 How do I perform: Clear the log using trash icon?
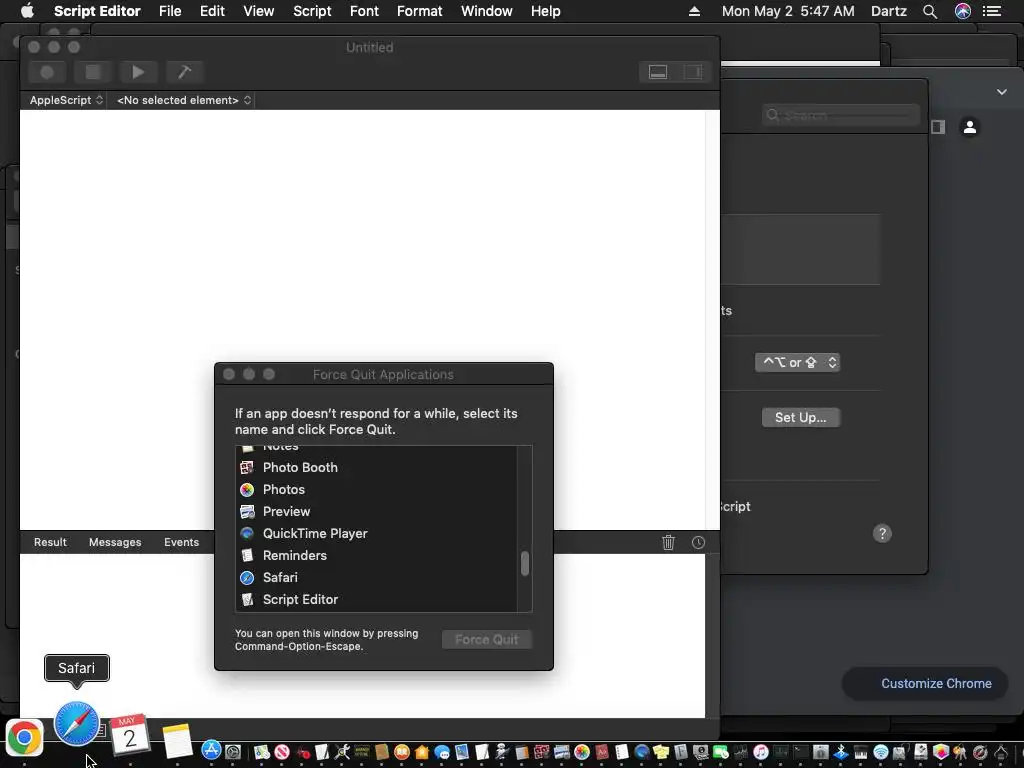668,542
